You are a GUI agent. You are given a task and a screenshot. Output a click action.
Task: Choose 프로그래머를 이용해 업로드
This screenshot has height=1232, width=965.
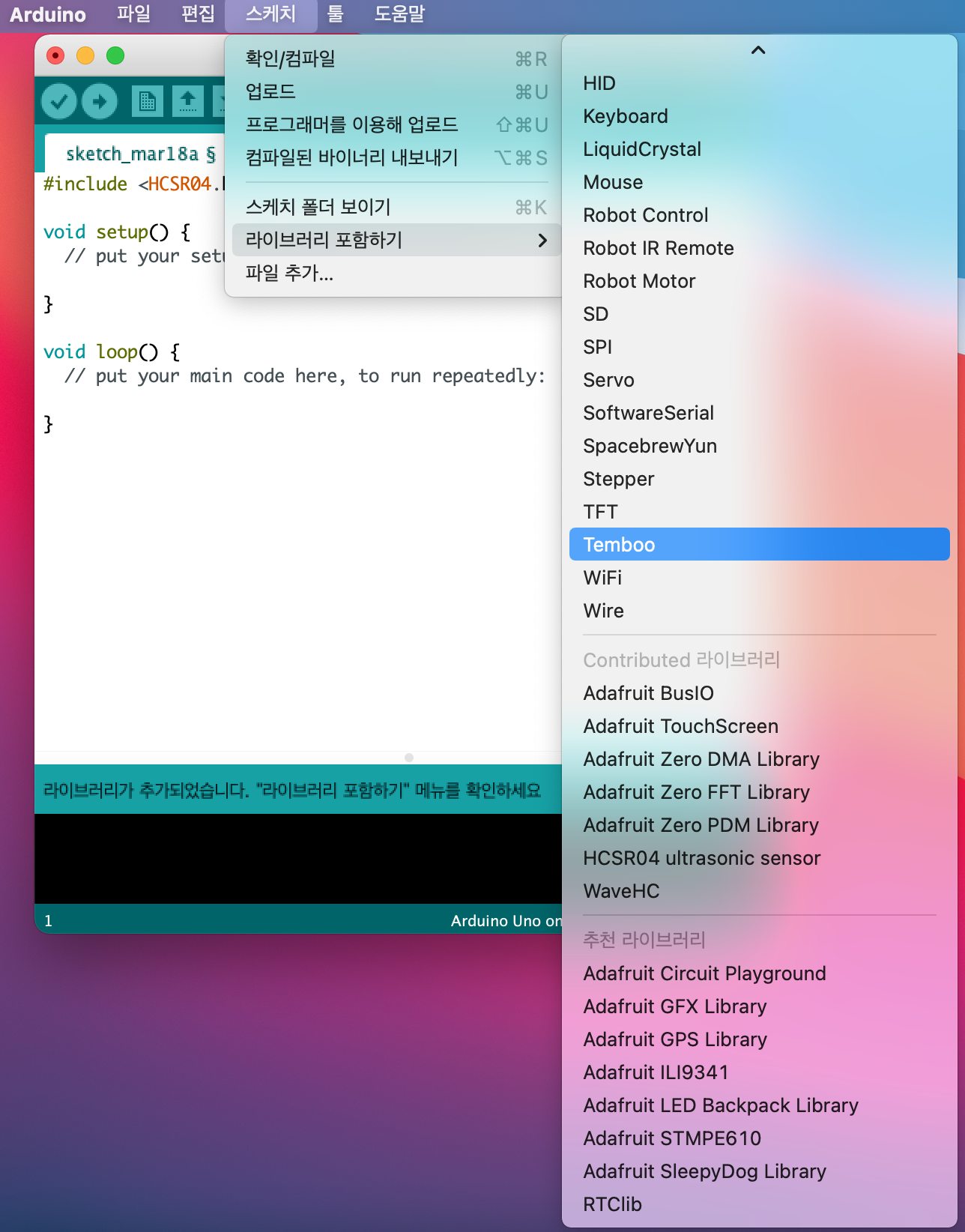click(396, 124)
